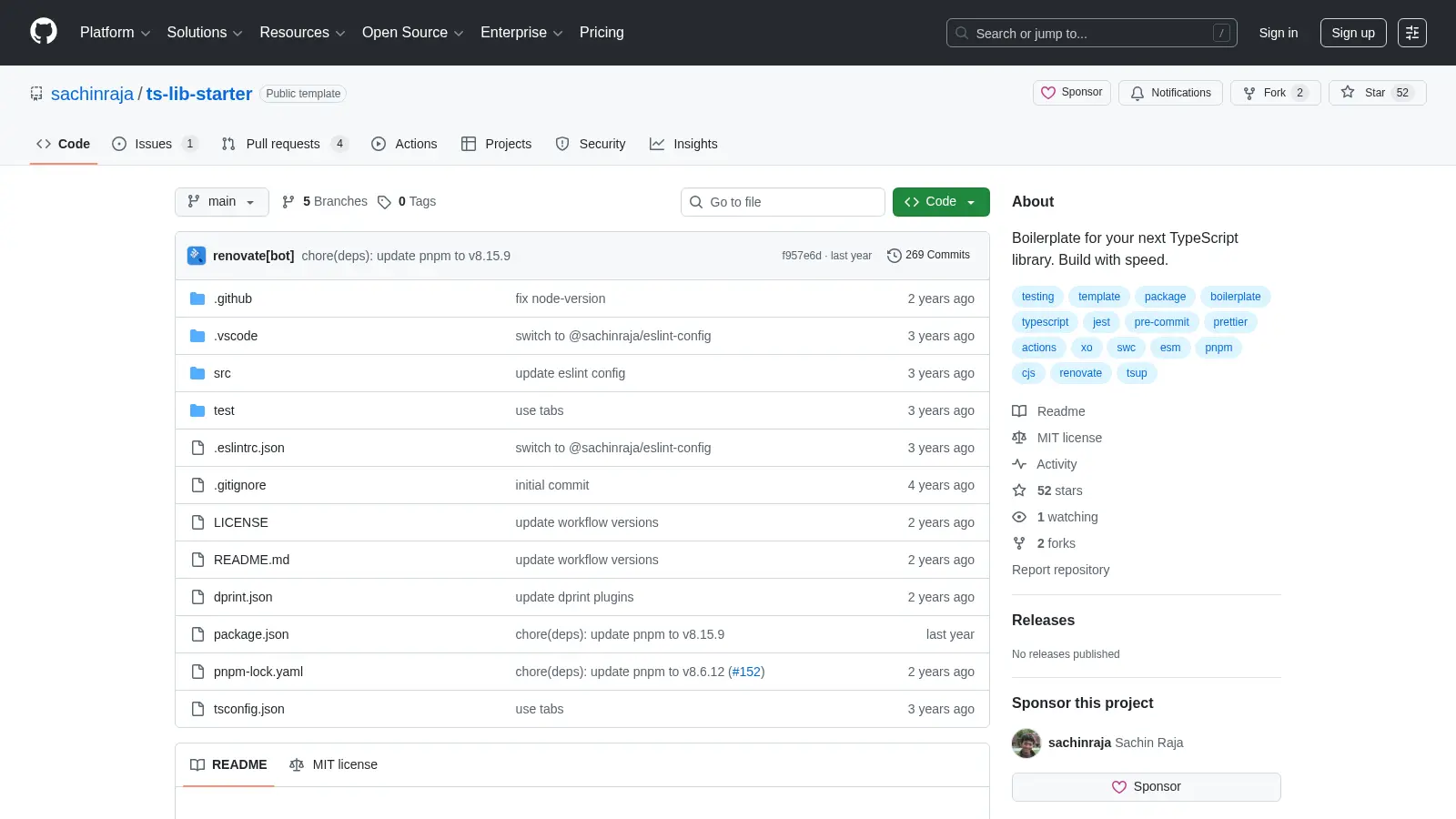This screenshot has width=1456, height=819.
Task: Expand the Platform menu
Action: click(x=115, y=33)
